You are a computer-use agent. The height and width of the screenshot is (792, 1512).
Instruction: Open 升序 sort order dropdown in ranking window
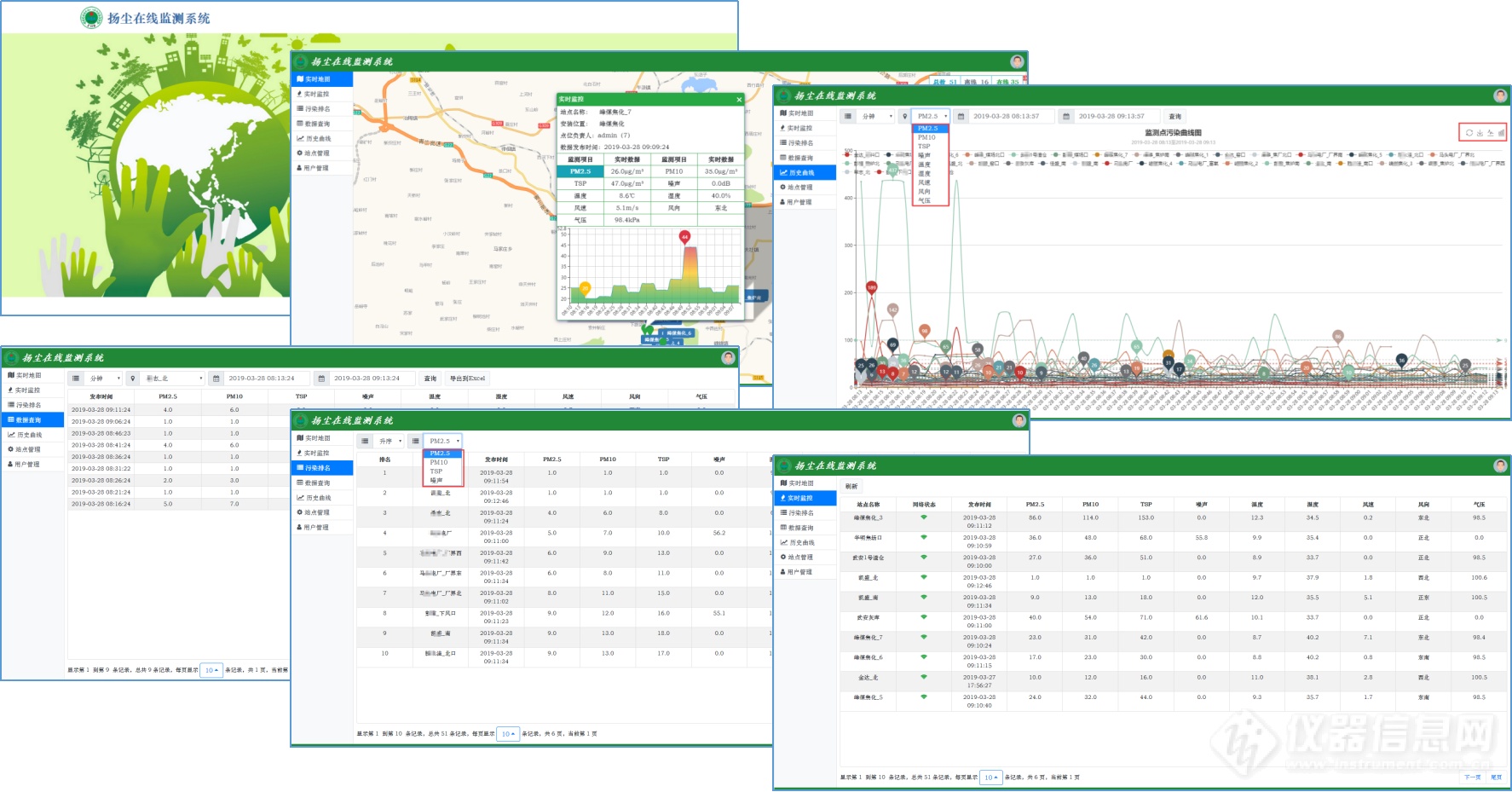[389, 442]
